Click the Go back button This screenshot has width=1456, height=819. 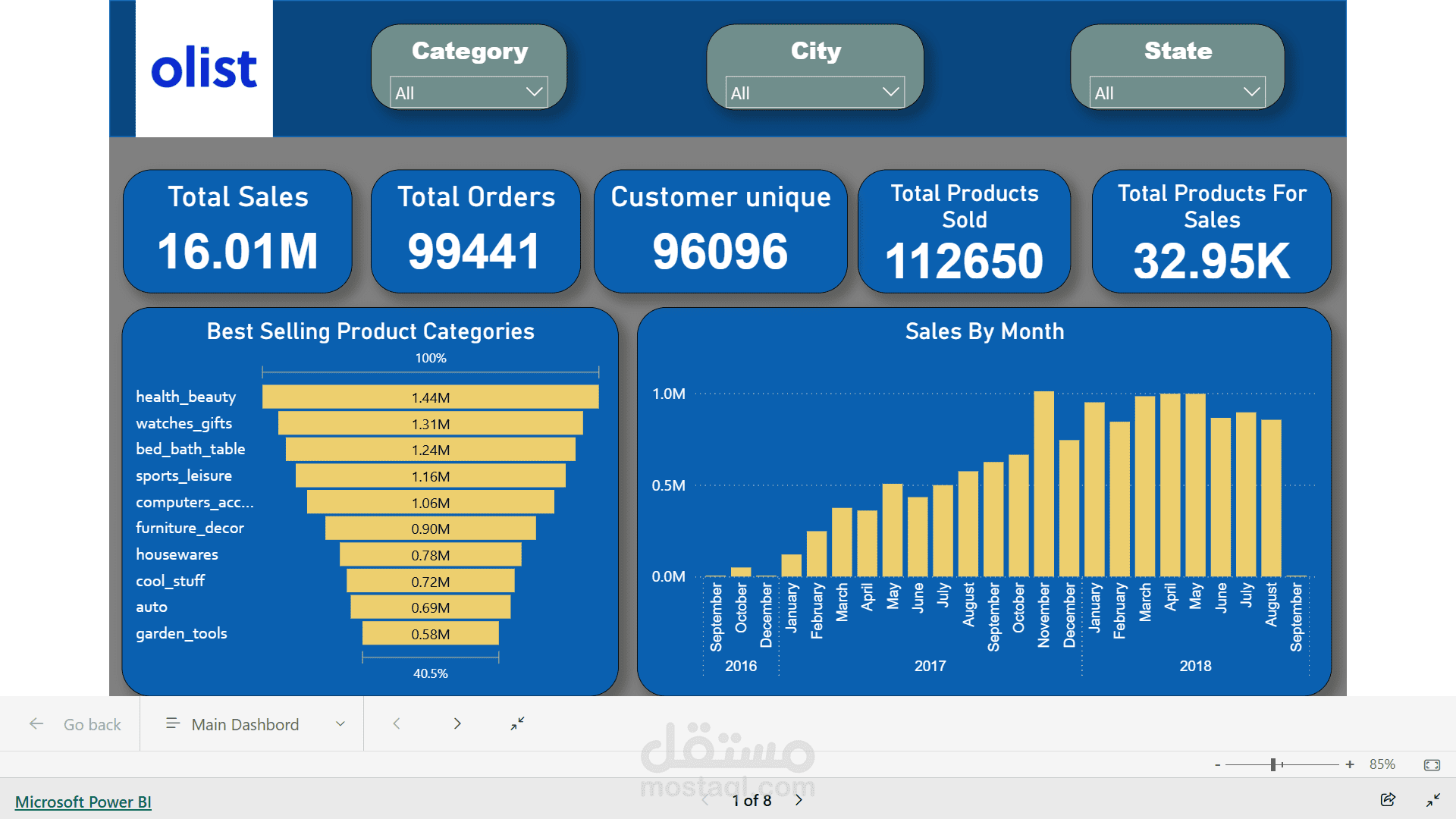coord(76,724)
